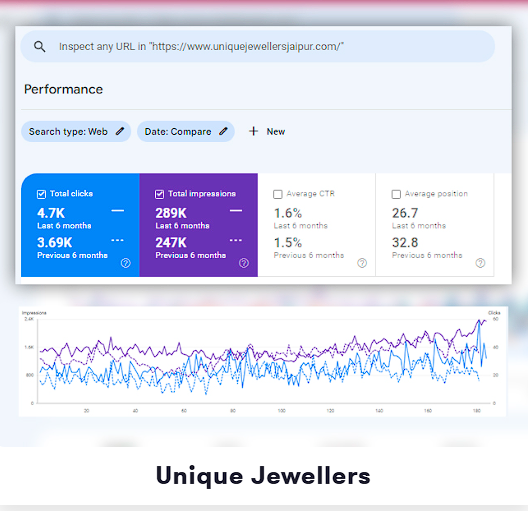This screenshot has width=528, height=511.
Task: Click pencil icon on Search type chip
Action: point(120,131)
